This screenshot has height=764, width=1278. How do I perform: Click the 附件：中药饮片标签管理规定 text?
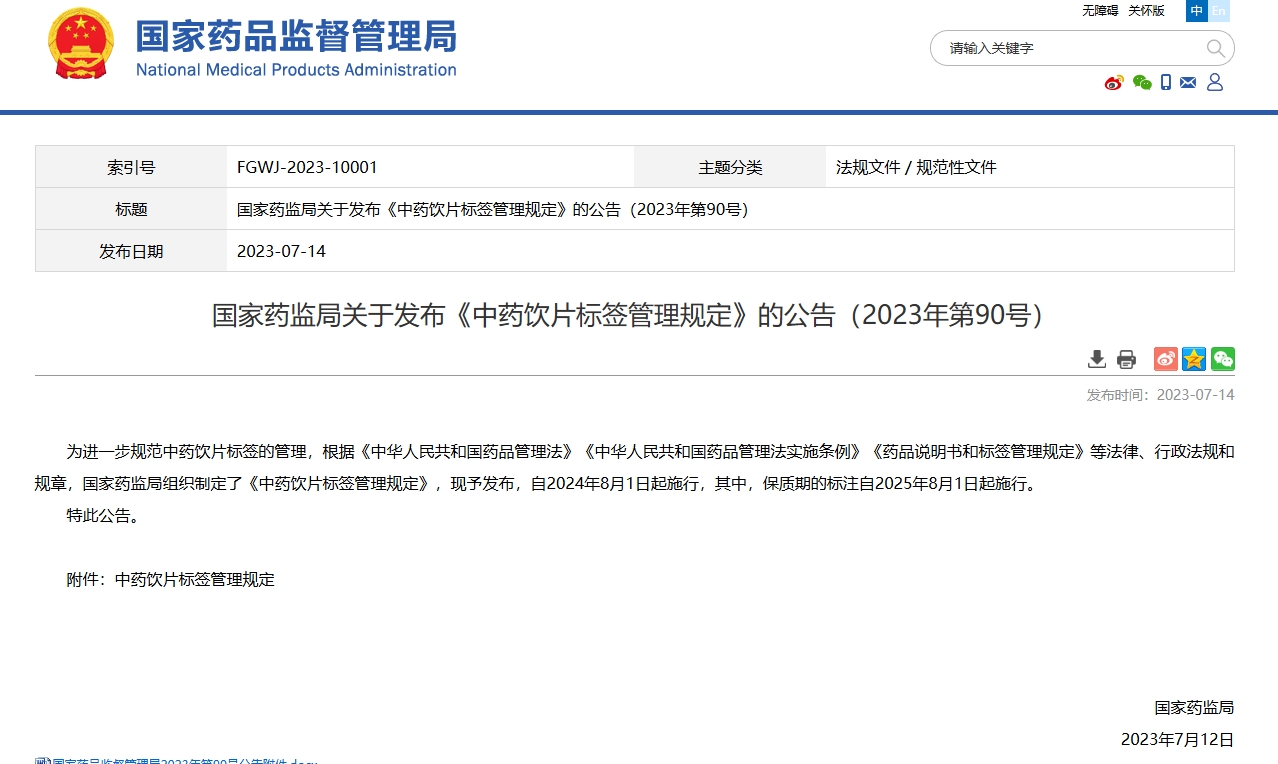(x=171, y=579)
